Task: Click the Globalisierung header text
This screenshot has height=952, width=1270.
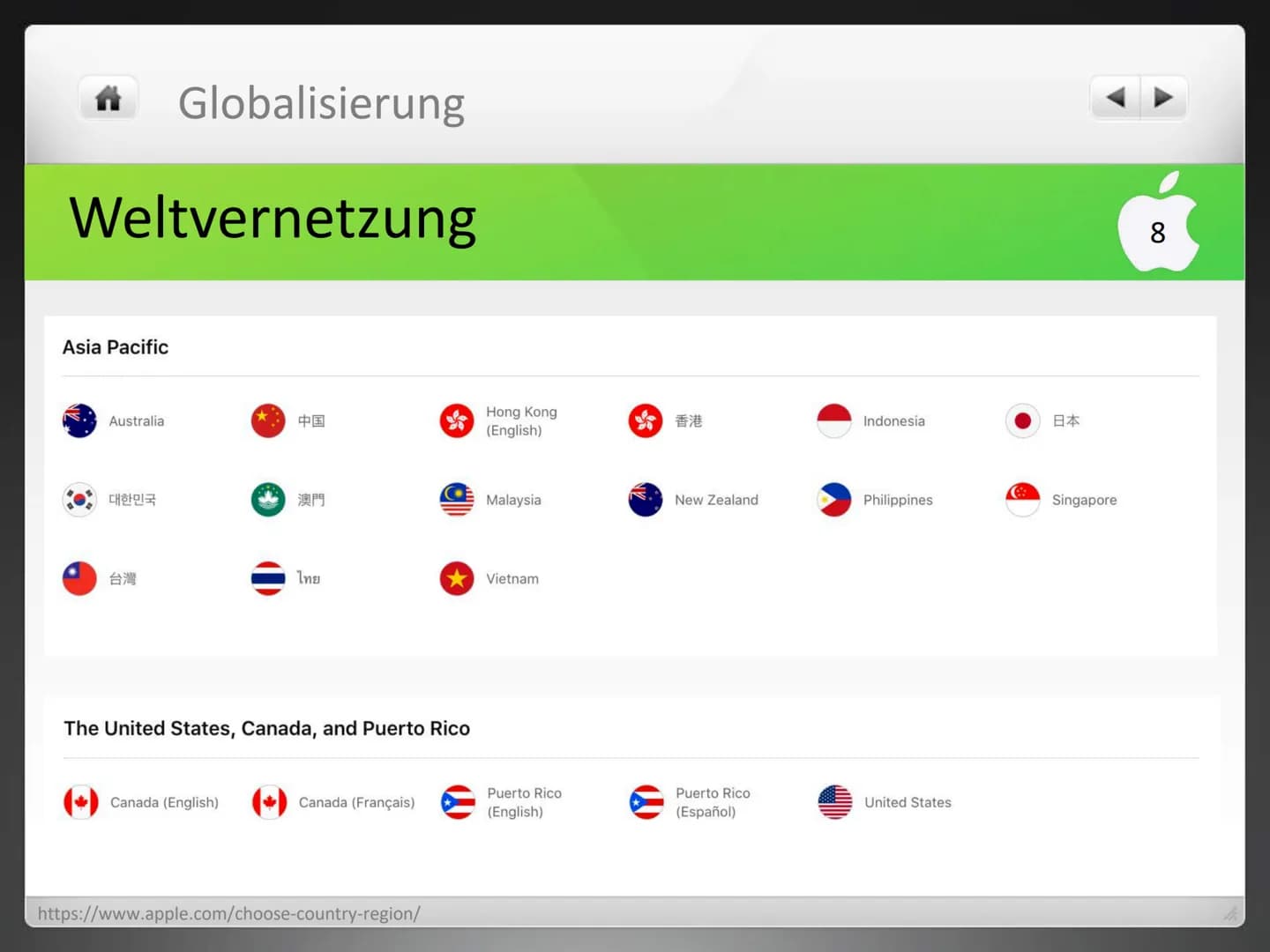Action: click(321, 103)
